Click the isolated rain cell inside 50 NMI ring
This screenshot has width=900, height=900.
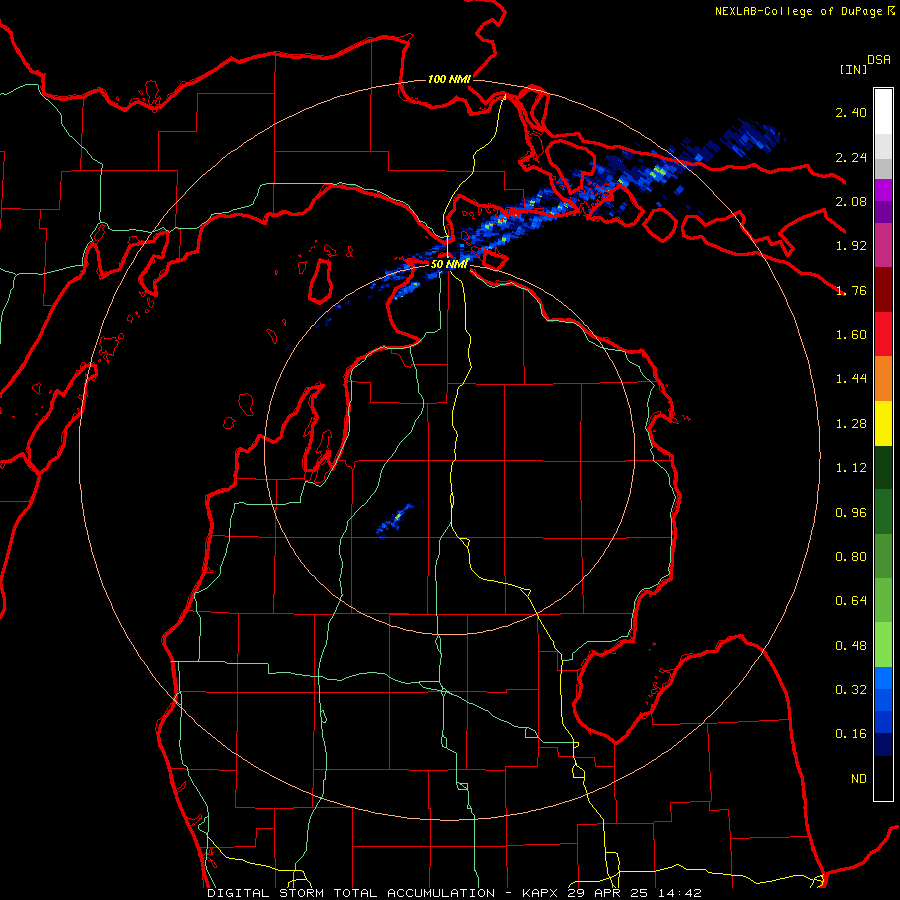point(397,518)
